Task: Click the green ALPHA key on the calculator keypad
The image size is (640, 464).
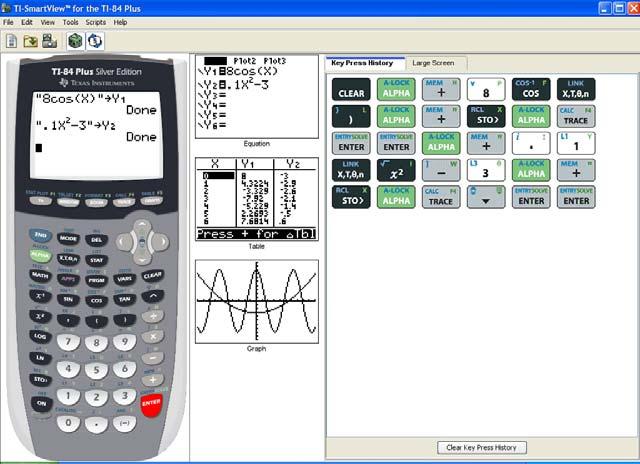Action: click(40, 255)
